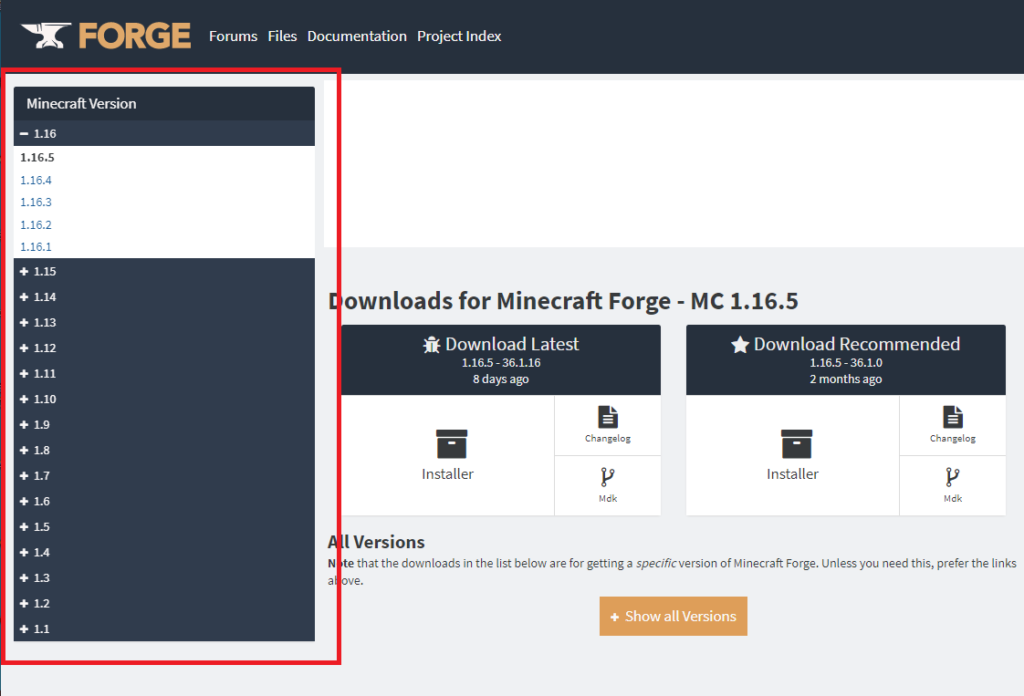The height and width of the screenshot is (696, 1024).
Task: Select Minecraft version 1.16.4 link
Action: (x=36, y=180)
